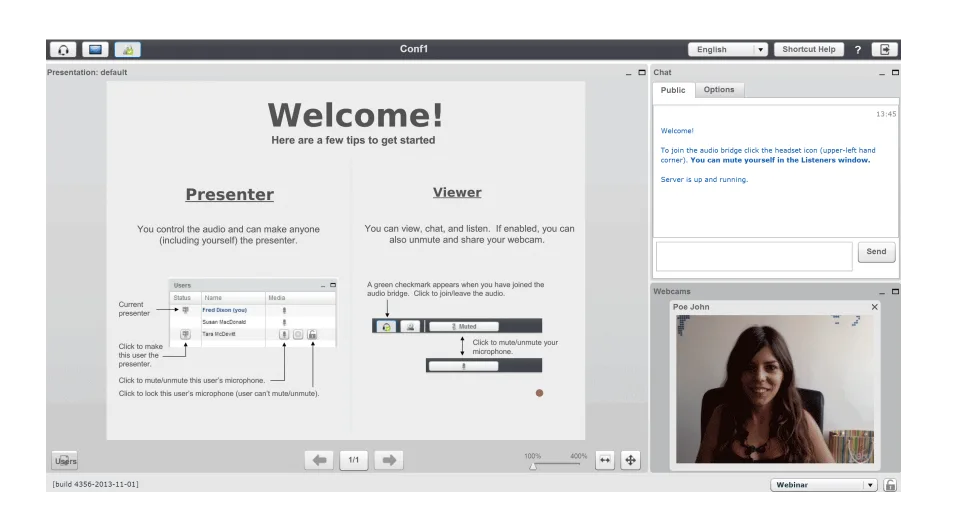Open the chat Options tab
The height and width of the screenshot is (530, 960).
[x=719, y=89]
